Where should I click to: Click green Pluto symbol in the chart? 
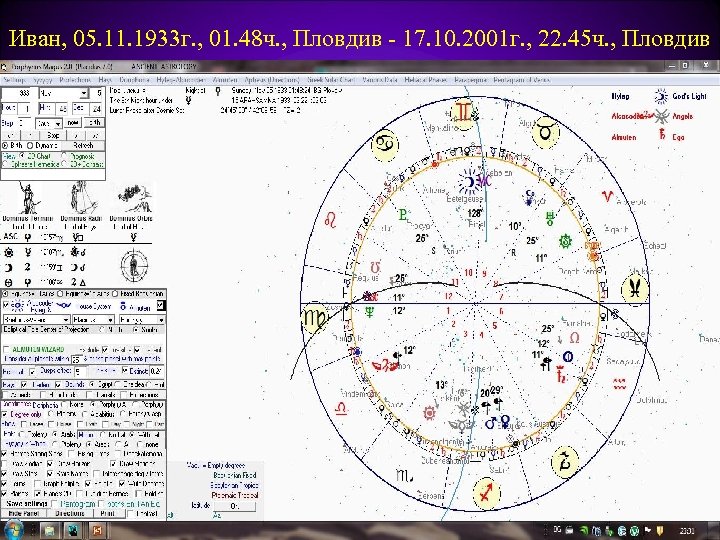coord(403,215)
